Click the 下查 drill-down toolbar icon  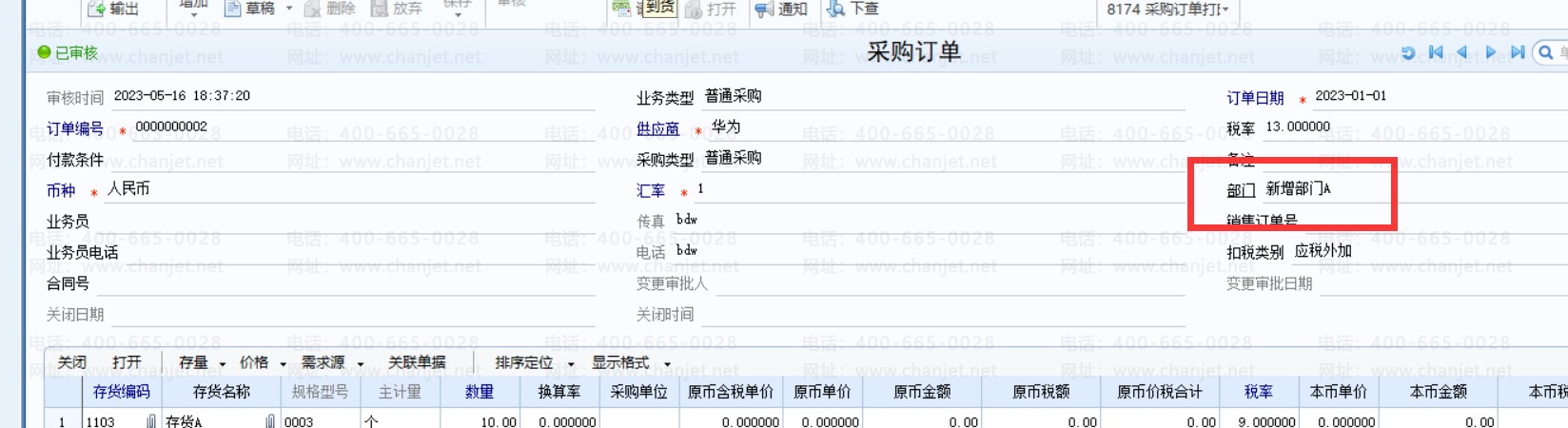(x=836, y=9)
